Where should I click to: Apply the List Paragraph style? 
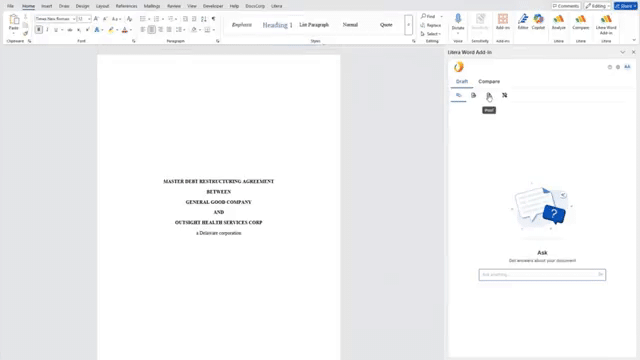314,25
